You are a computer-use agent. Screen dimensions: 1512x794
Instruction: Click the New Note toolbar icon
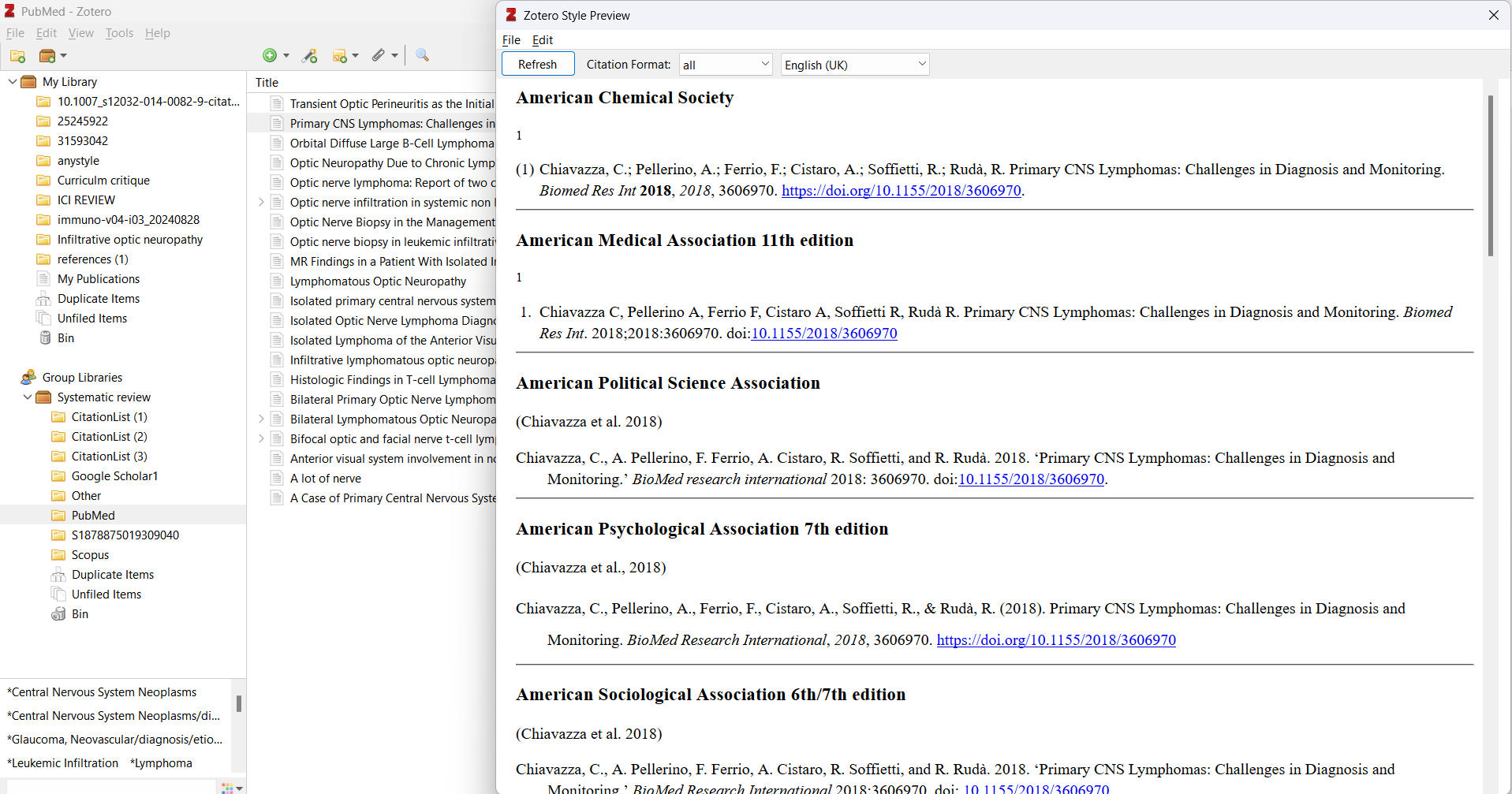(x=340, y=55)
